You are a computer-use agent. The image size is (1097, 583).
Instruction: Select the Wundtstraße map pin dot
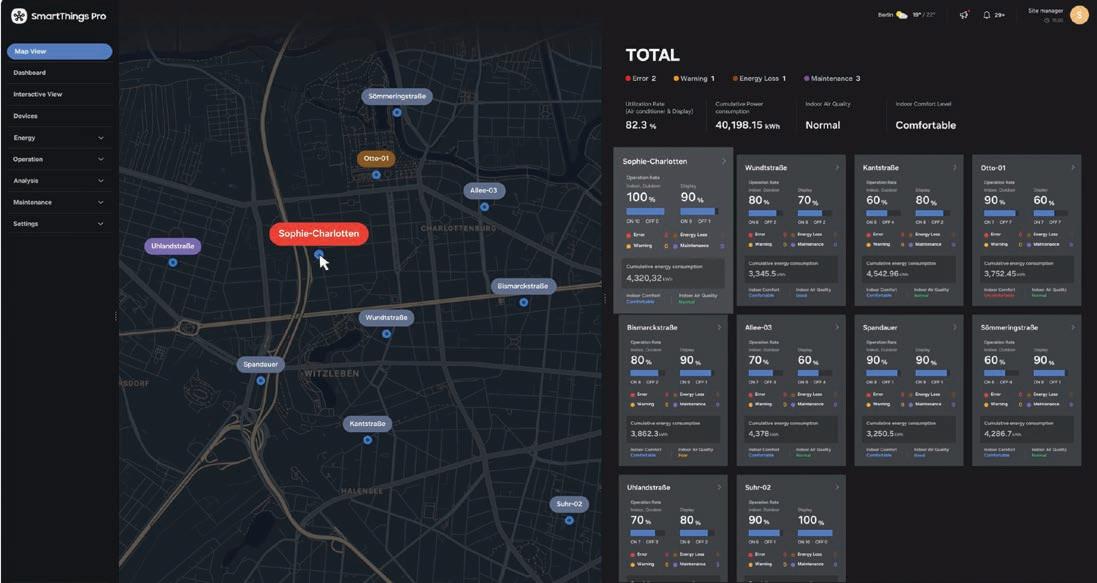(x=386, y=334)
